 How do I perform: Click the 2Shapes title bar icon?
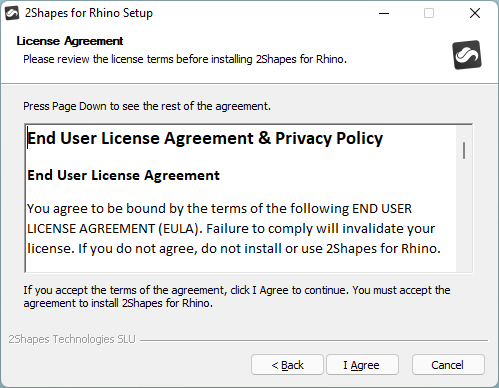[x=12, y=13]
